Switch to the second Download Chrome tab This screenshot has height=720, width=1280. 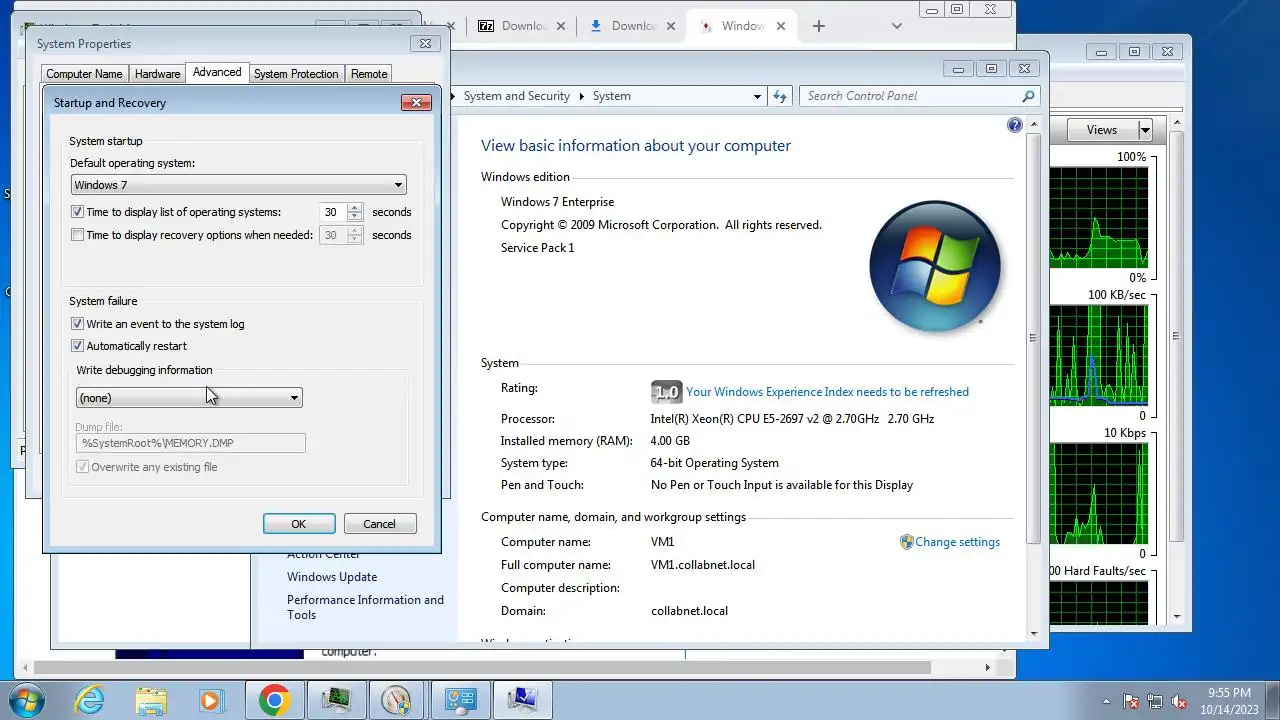[633, 26]
